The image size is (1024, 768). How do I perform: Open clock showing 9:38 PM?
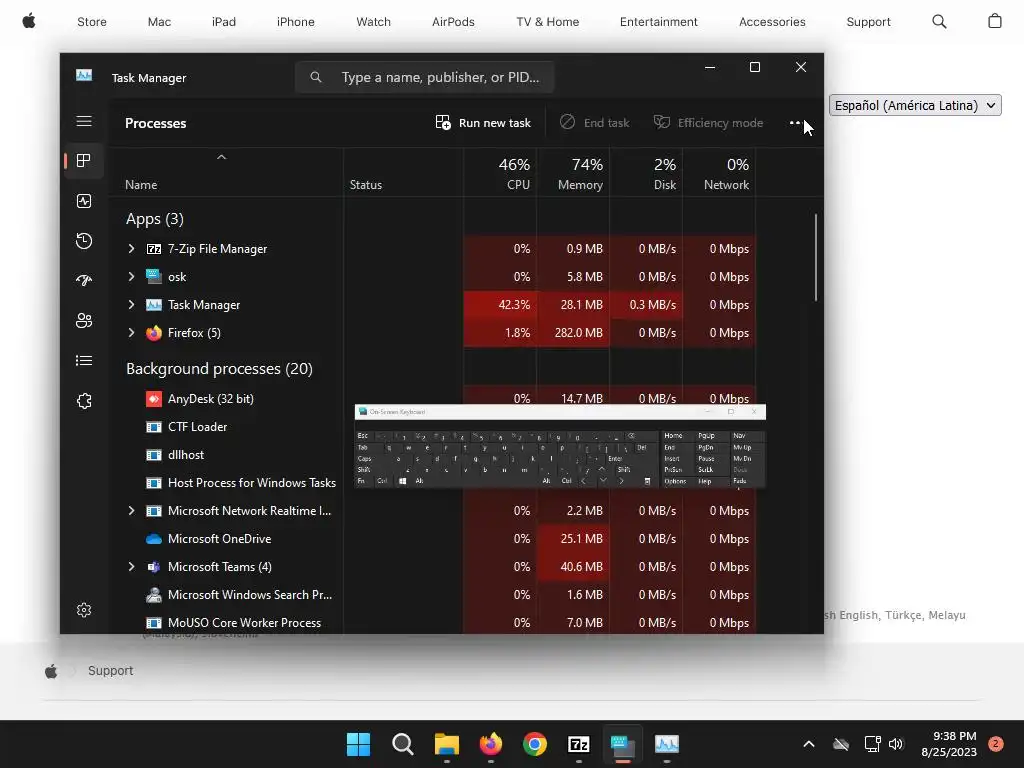point(949,744)
